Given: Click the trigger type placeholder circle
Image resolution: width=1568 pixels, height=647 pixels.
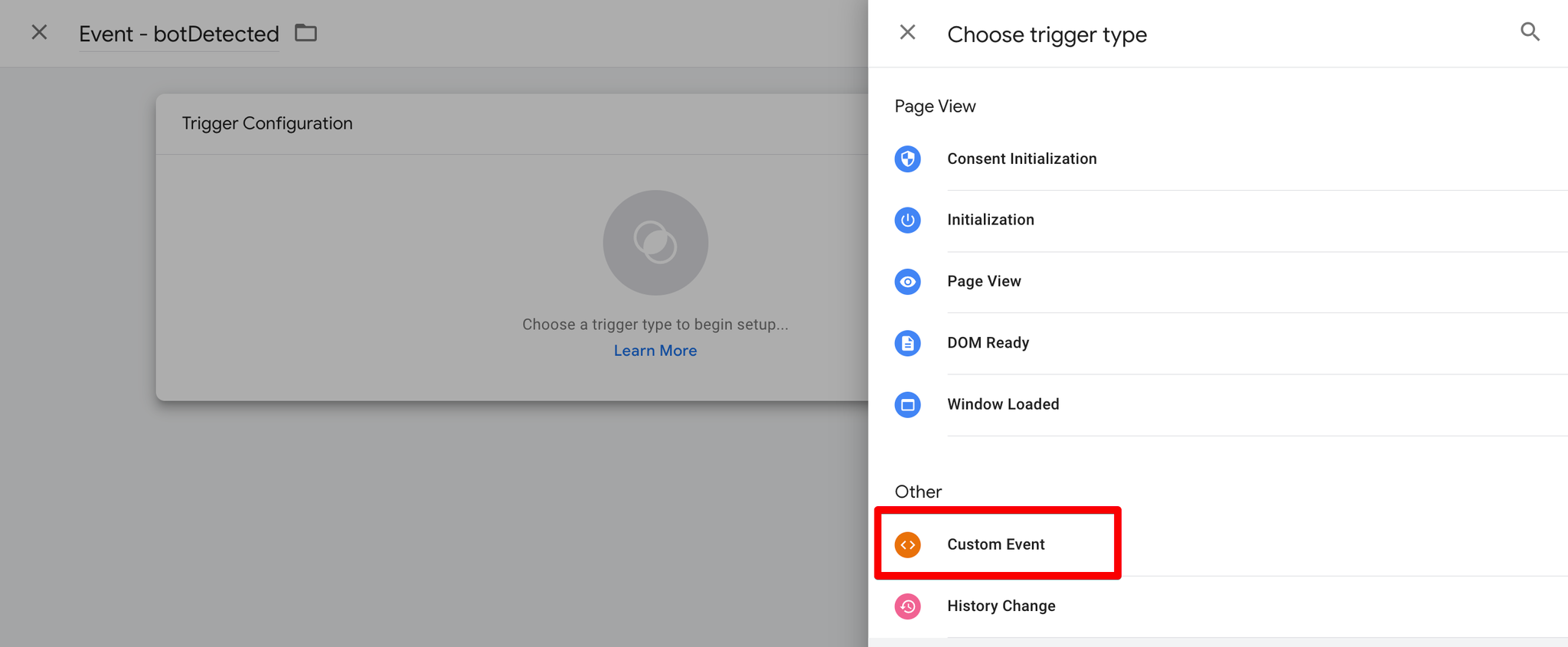Looking at the screenshot, I should [x=655, y=243].
